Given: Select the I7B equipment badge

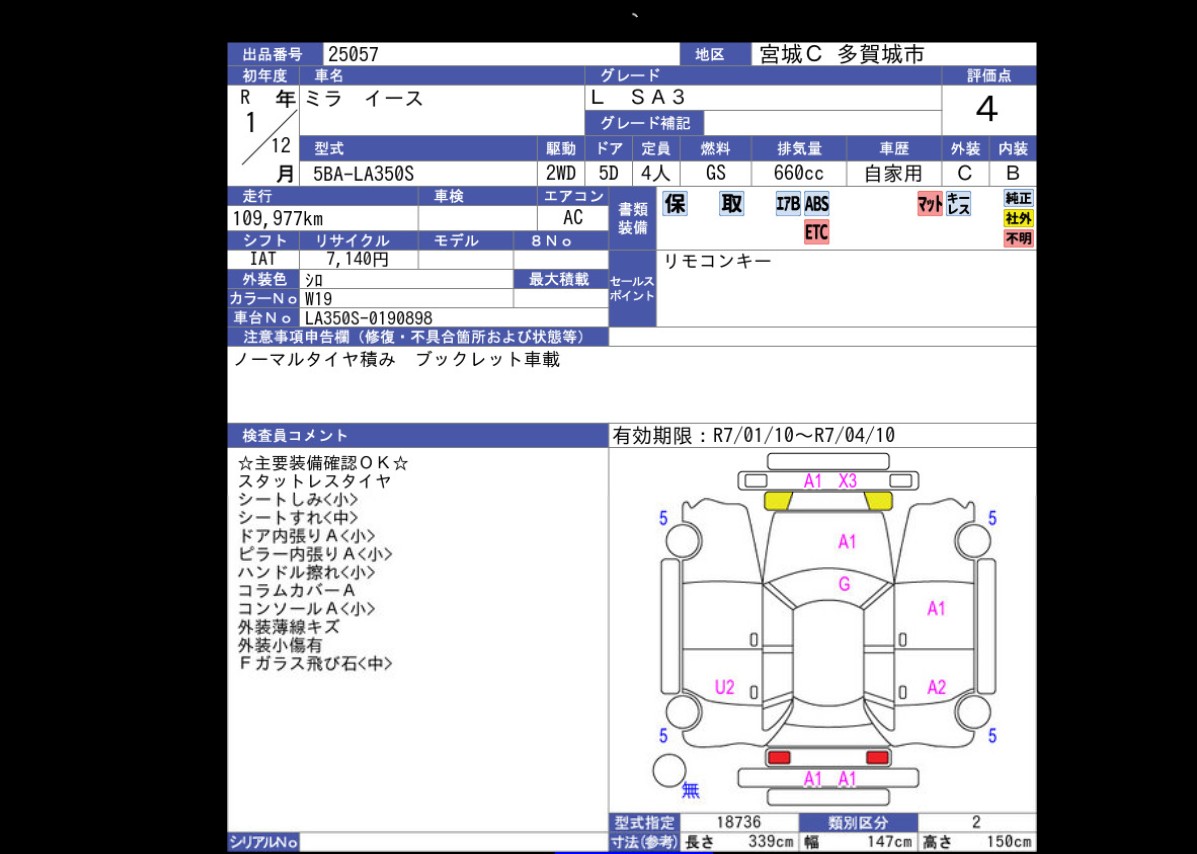Looking at the screenshot, I should [x=788, y=204].
